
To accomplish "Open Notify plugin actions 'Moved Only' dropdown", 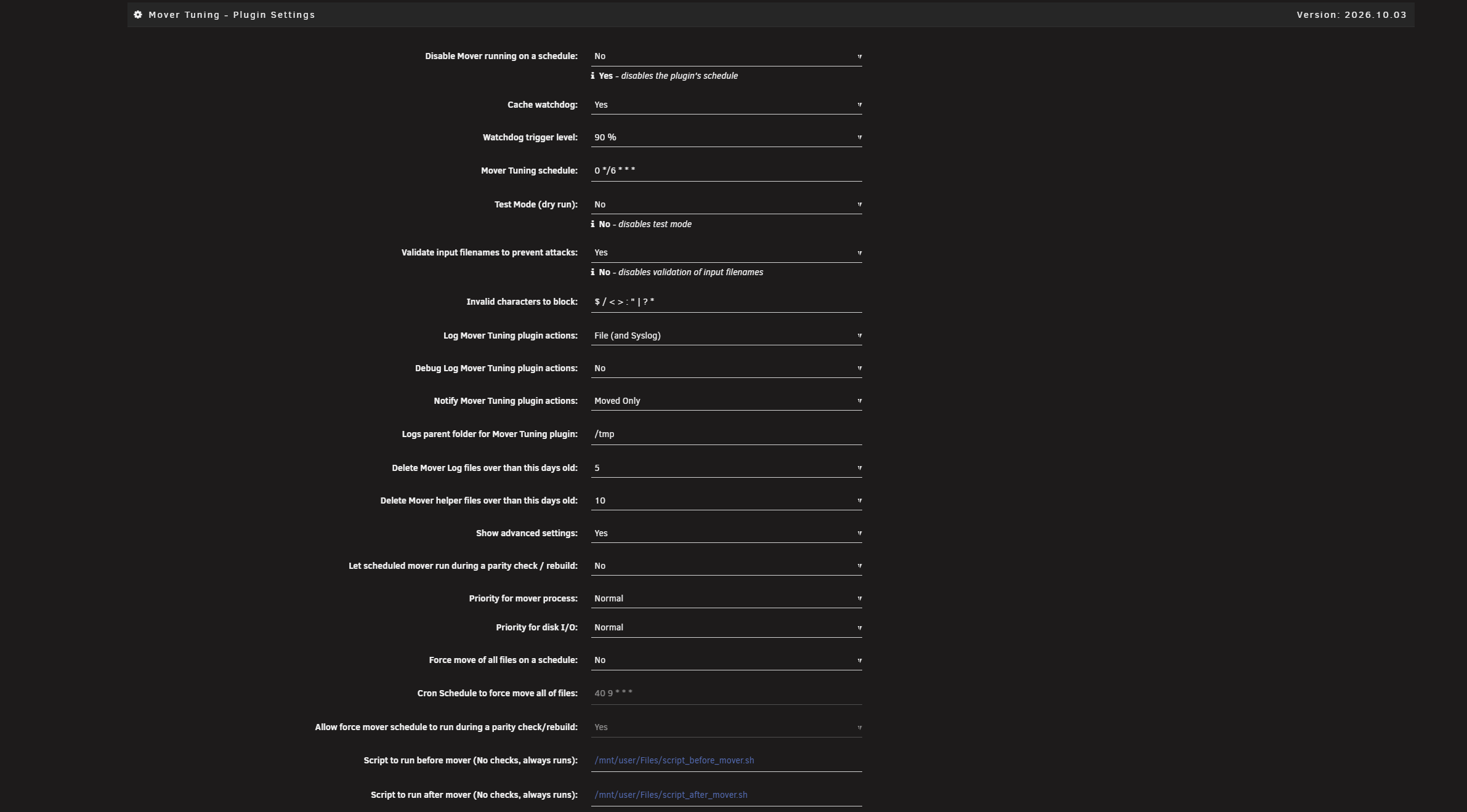I will click(726, 401).
